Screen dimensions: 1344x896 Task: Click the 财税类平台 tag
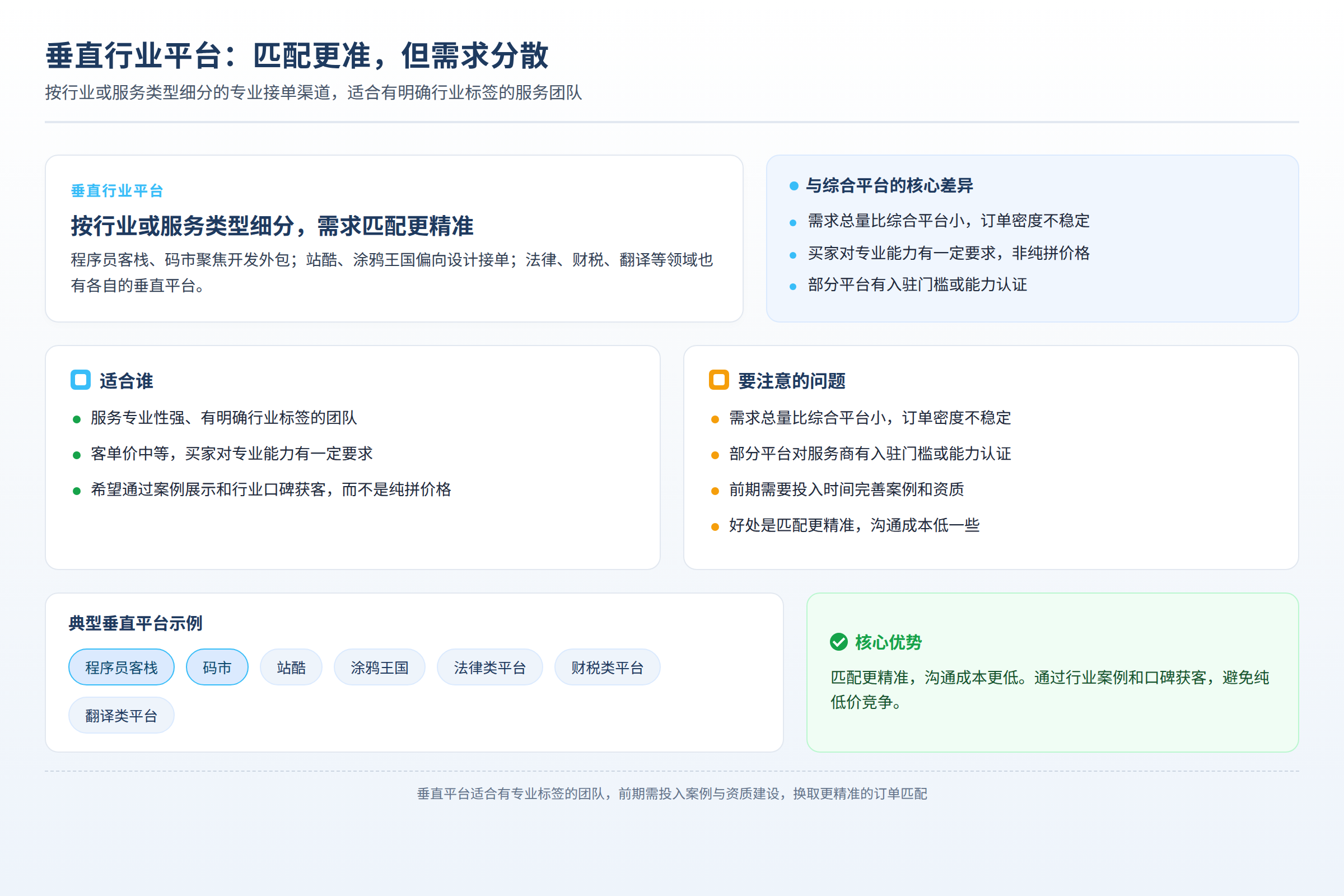[608, 667]
